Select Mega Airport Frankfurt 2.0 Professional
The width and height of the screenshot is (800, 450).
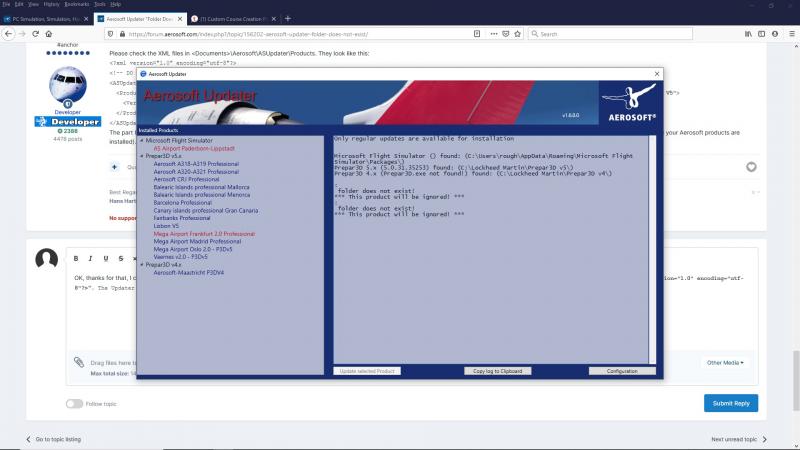(x=204, y=234)
